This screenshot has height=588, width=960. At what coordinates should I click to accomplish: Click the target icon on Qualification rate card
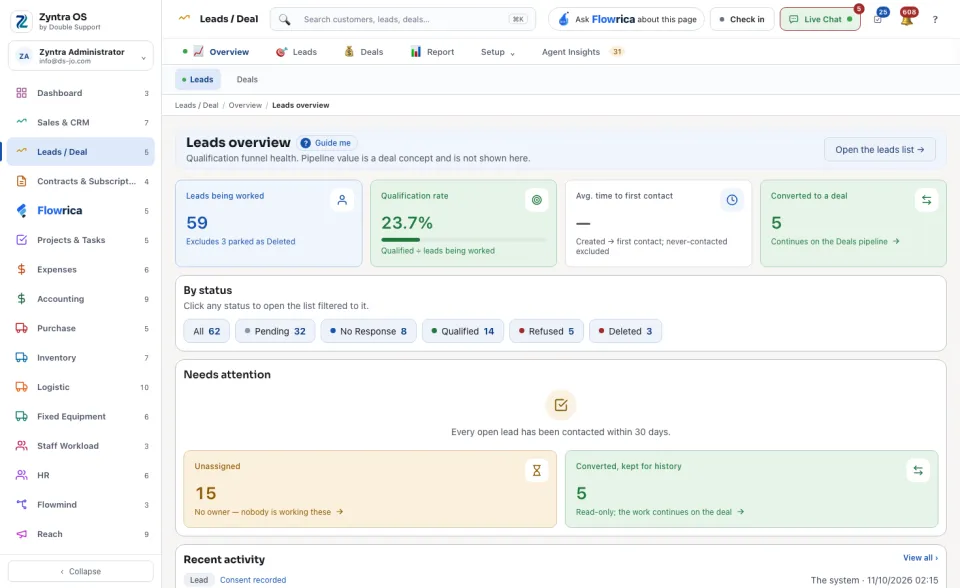coord(537,200)
